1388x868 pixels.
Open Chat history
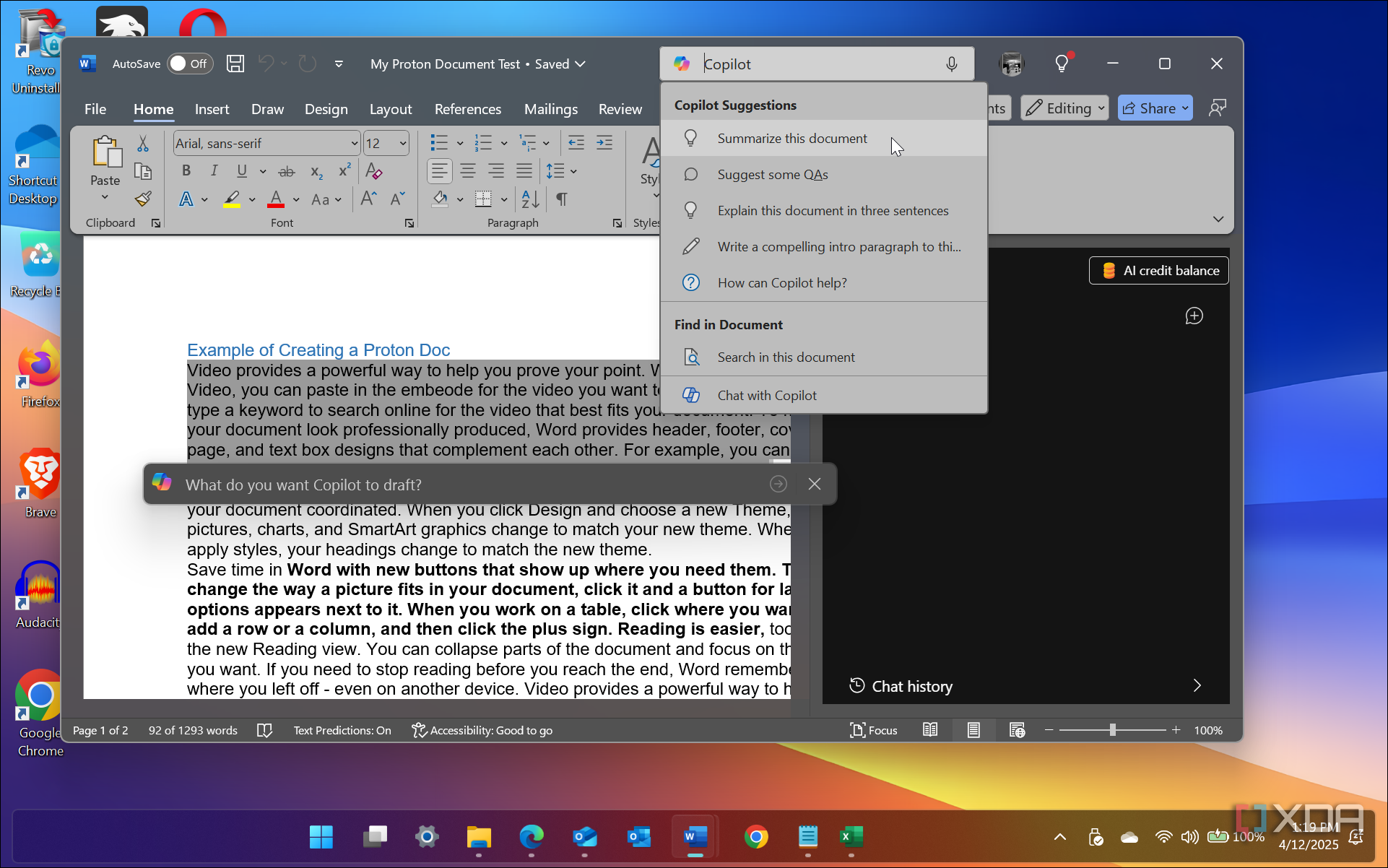pos(1025,686)
